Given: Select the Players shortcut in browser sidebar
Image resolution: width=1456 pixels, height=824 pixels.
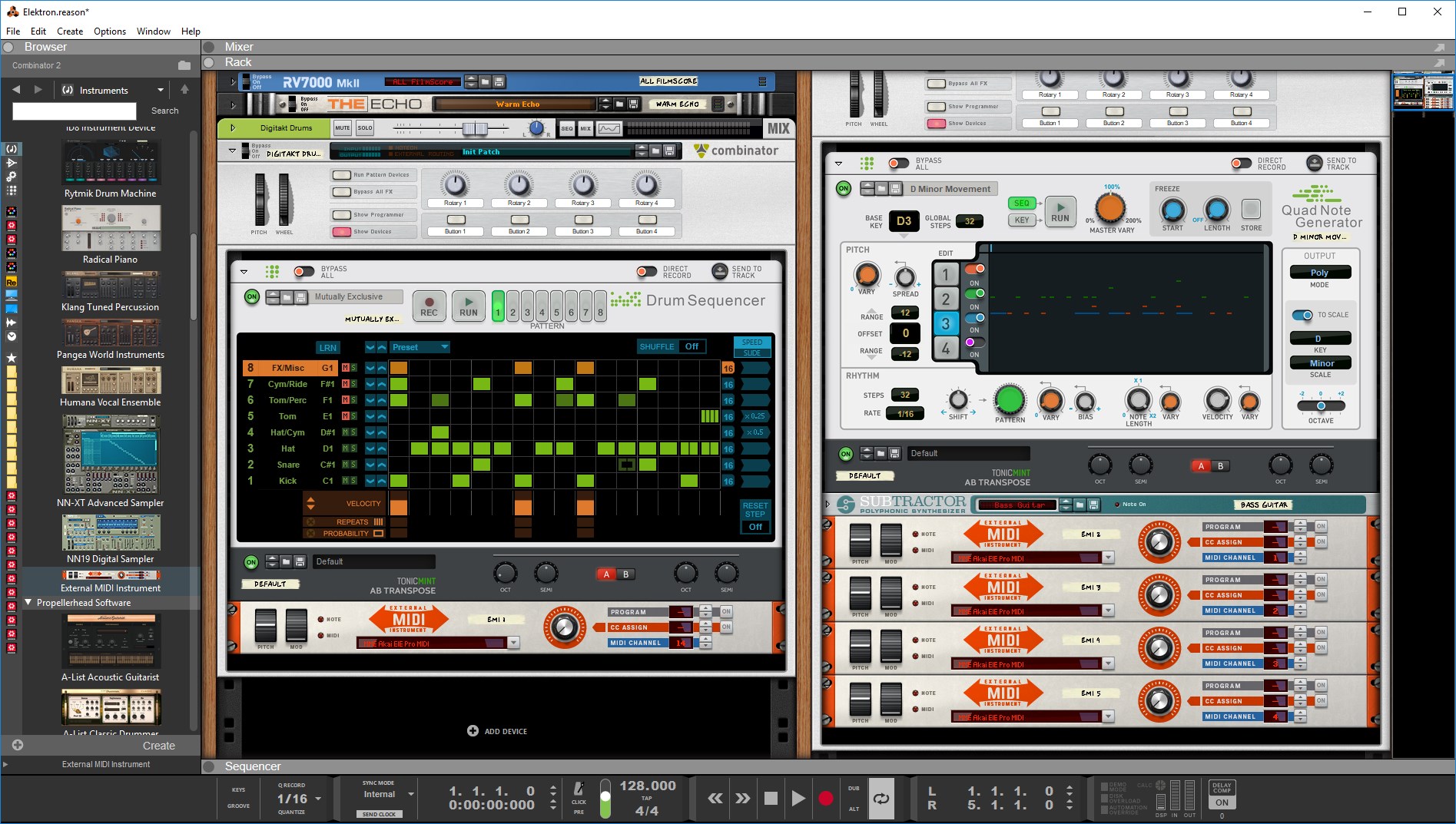Looking at the screenshot, I should [x=12, y=190].
